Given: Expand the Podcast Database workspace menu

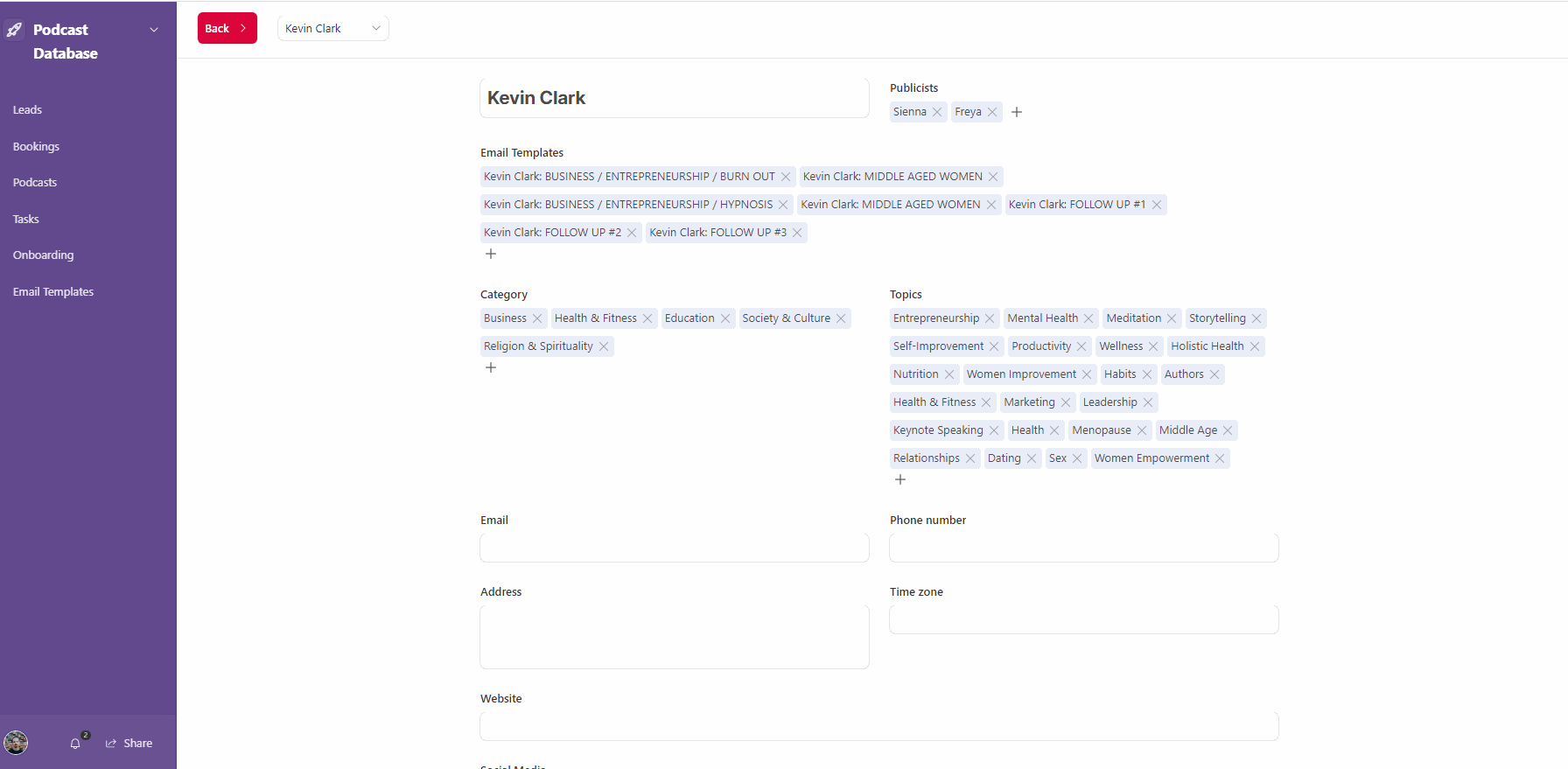Looking at the screenshot, I should [x=154, y=30].
